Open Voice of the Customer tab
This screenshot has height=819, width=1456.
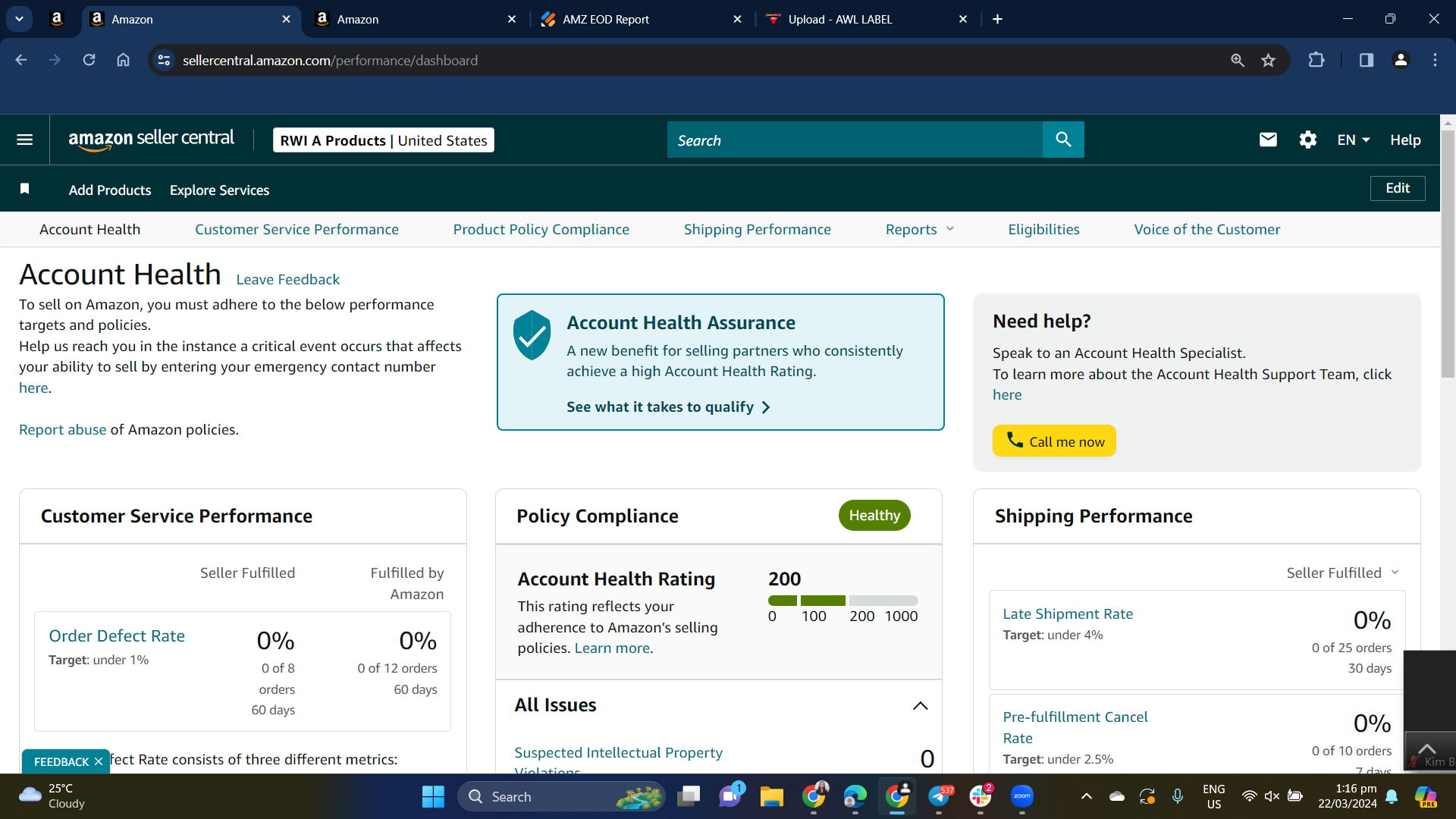(1207, 229)
